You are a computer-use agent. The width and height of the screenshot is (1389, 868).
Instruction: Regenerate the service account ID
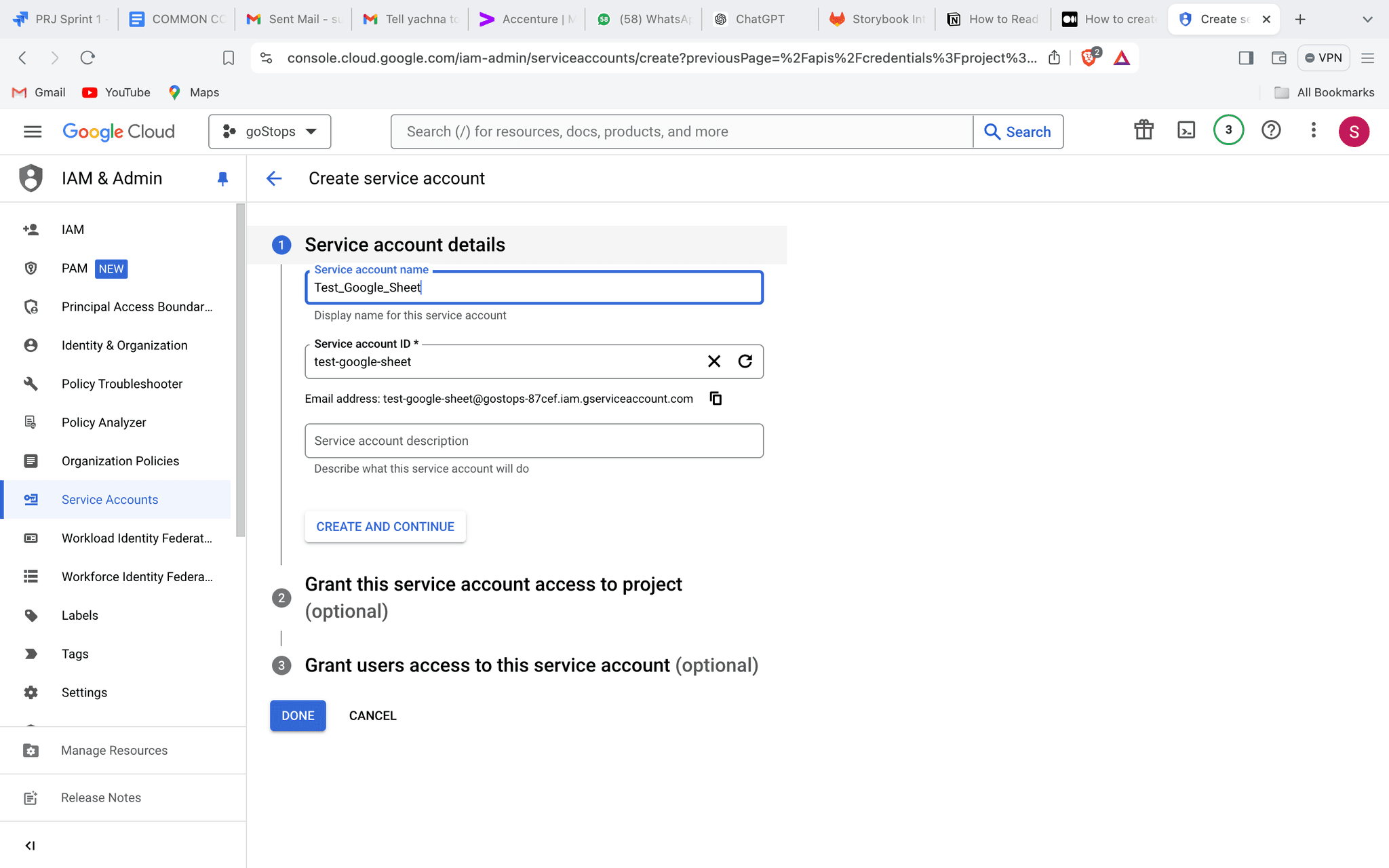click(x=745, y=361)
